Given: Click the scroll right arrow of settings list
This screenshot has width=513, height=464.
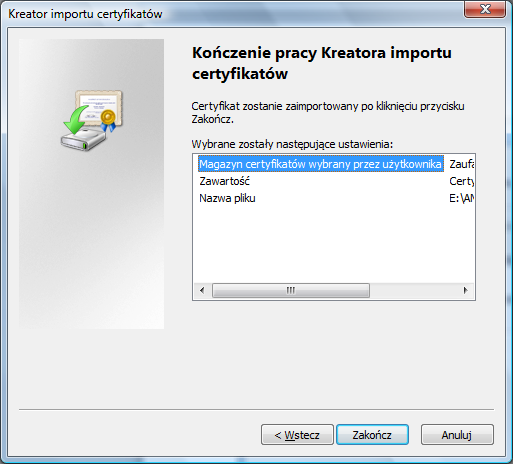Looking at the screenshot, I should [466, 290].
